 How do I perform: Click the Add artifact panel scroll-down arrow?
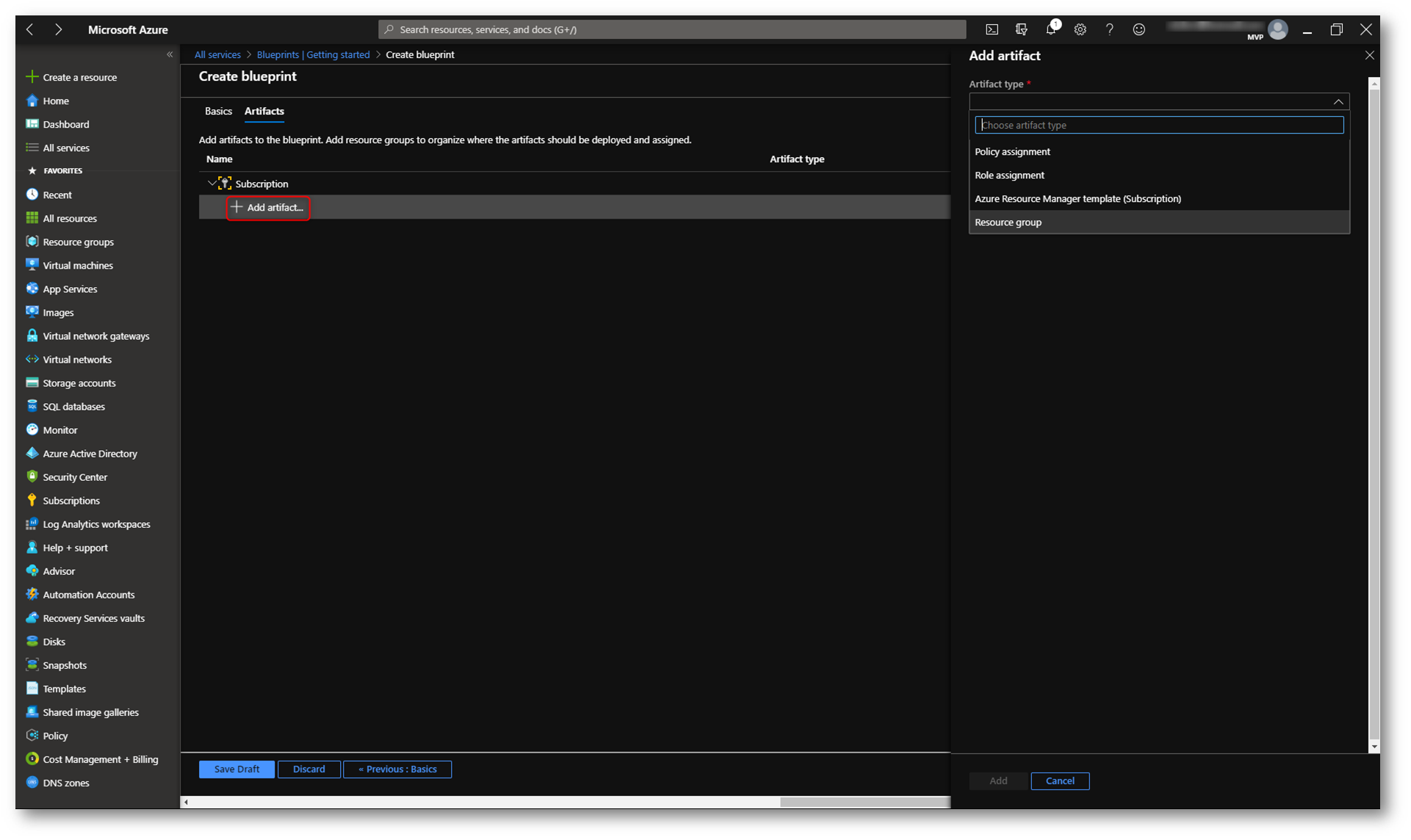pyautogui.click(x=1374, y=747)
